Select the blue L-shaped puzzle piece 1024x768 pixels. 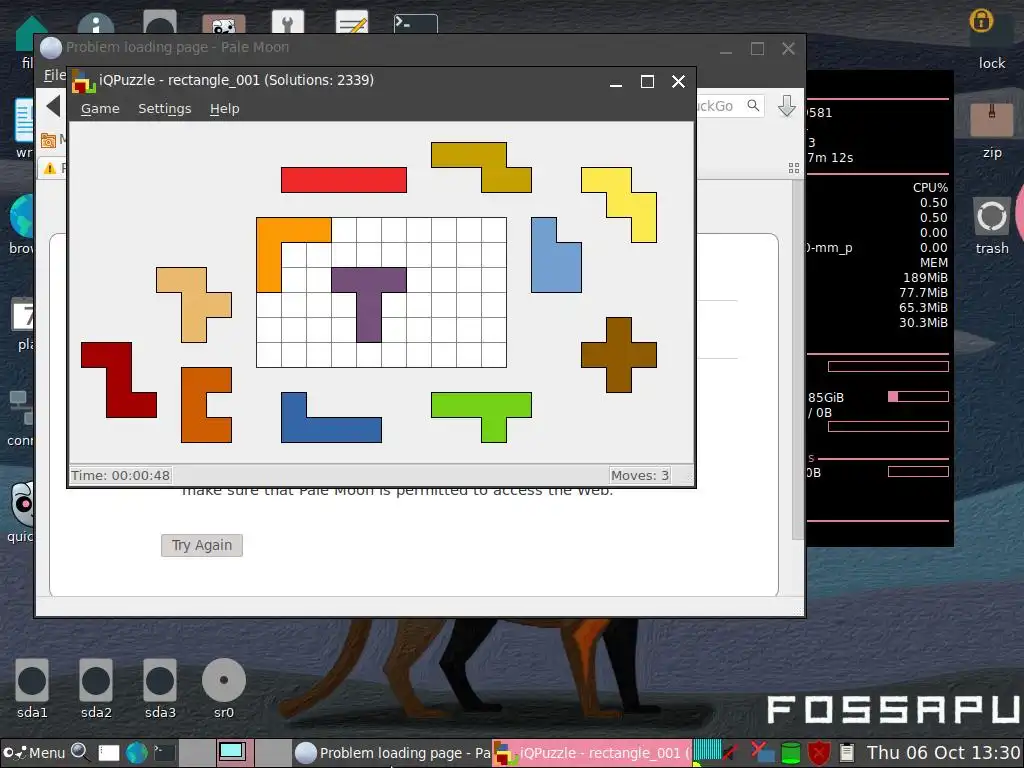[x=331, y=430]
